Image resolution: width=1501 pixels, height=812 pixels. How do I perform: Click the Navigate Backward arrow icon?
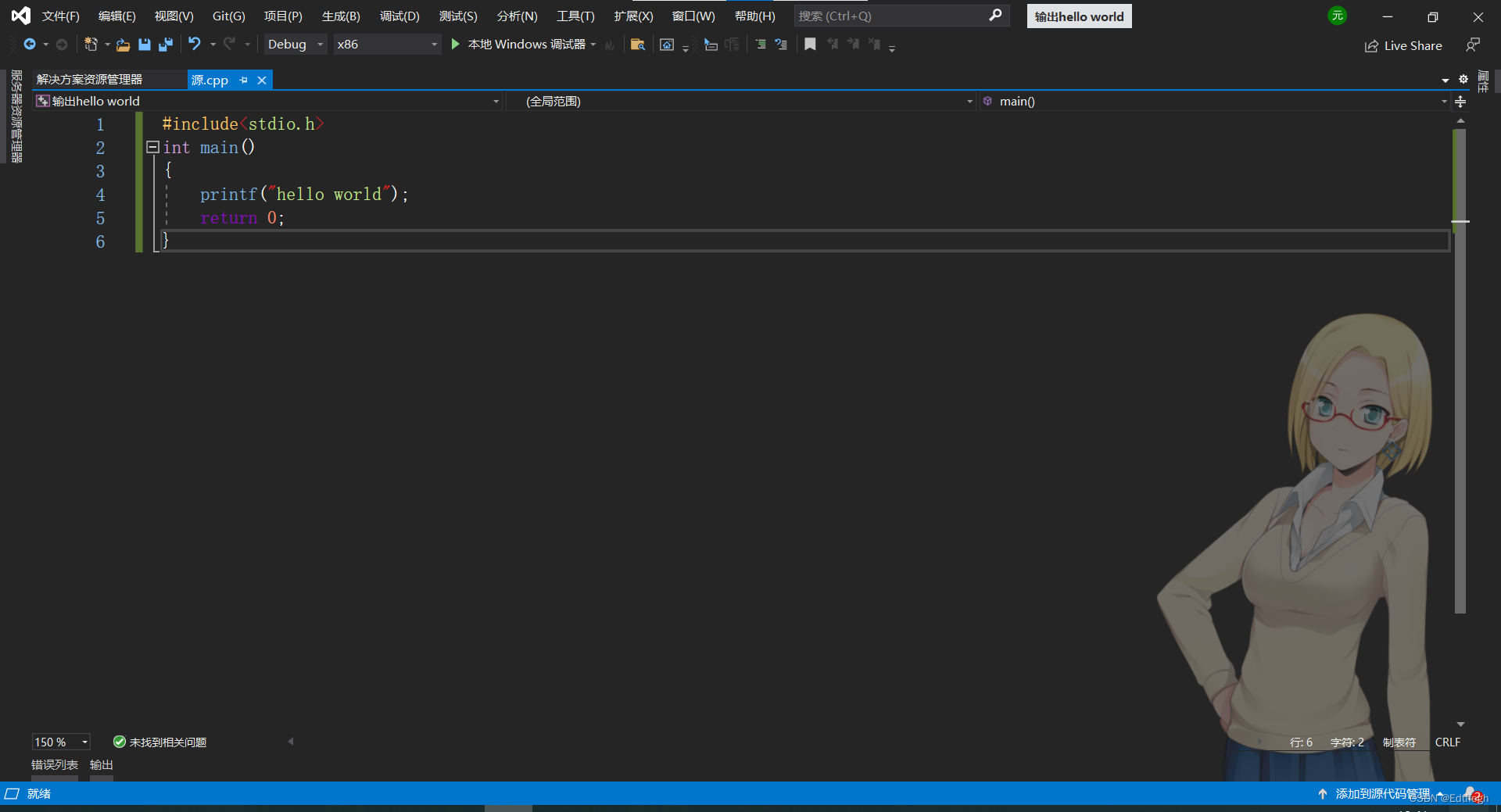[x=30, y=45]
